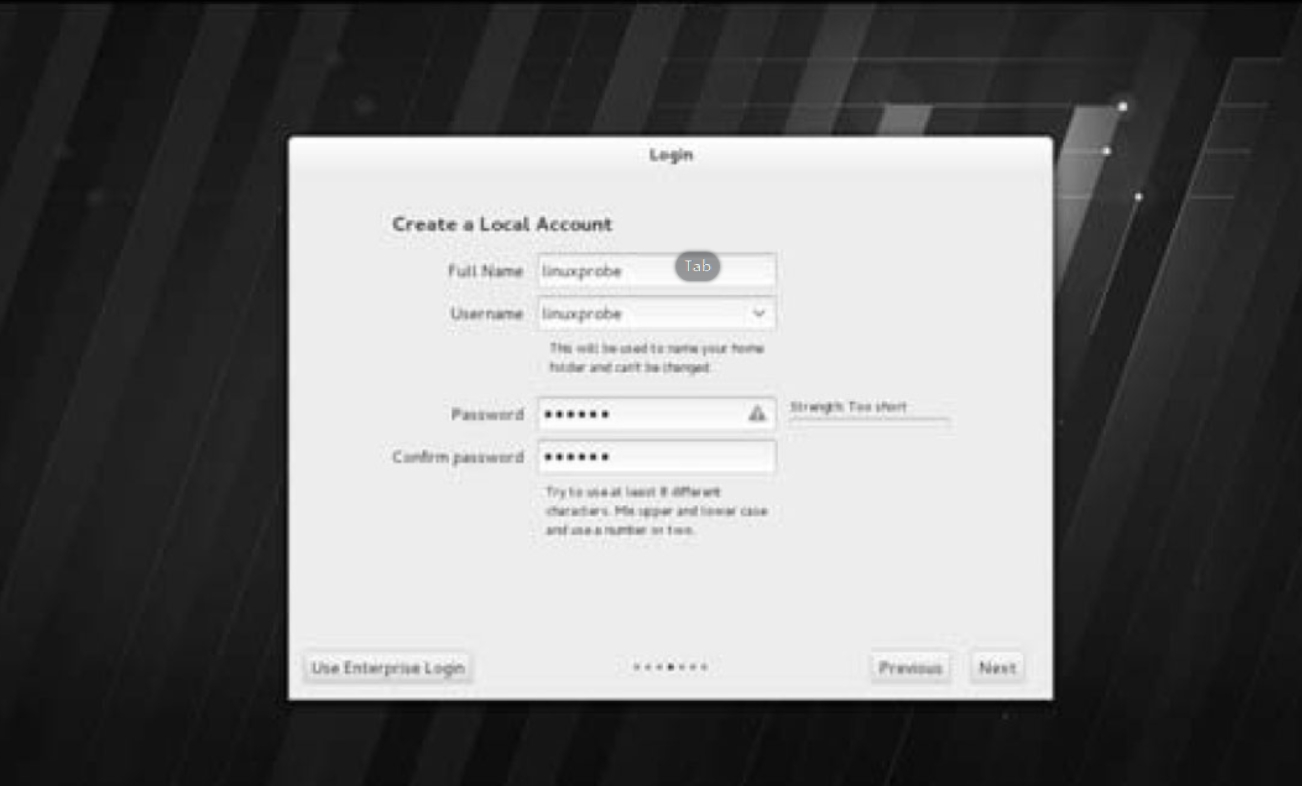Click the Confirm password label

(x=458, y=457)
